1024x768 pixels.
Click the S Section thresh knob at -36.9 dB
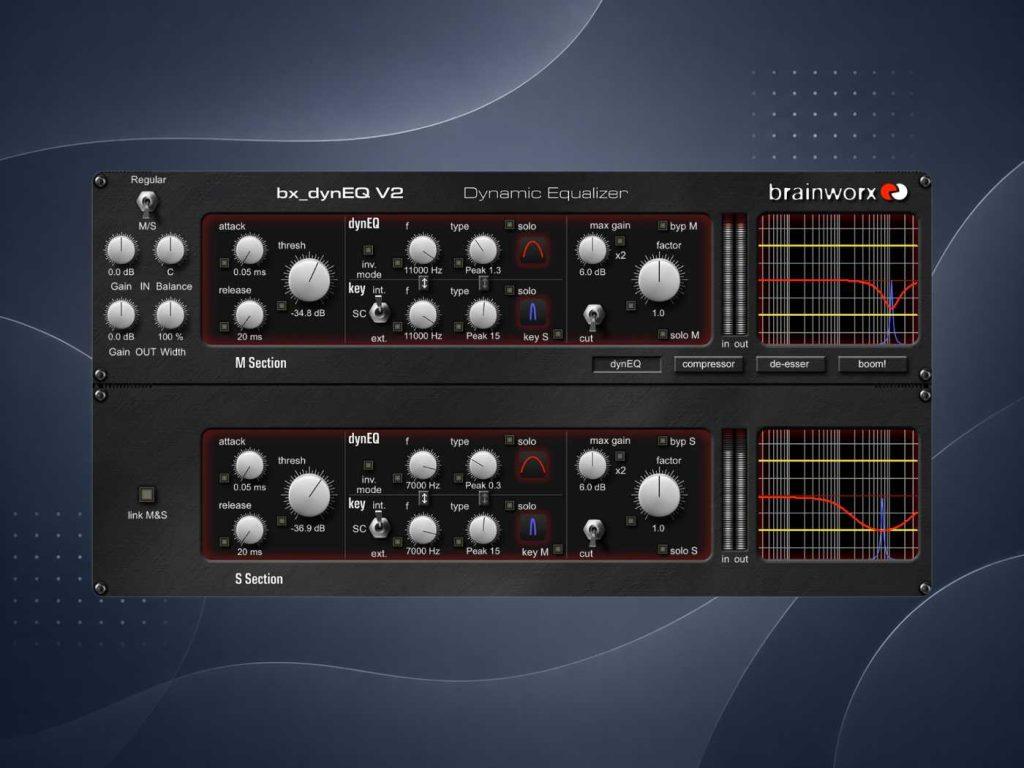309,494
